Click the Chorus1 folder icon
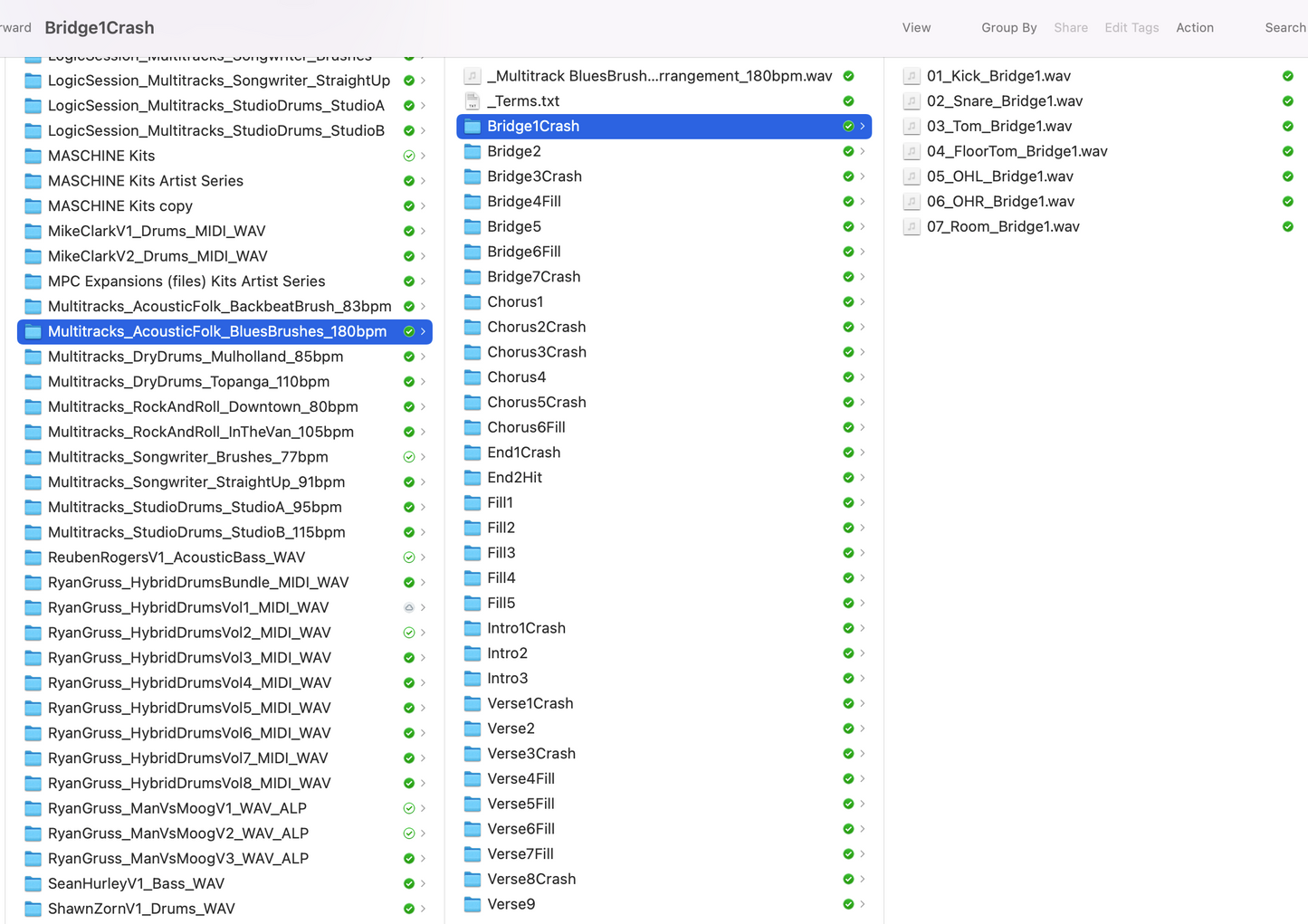This screenshot has height=924, width=1308. click(x=472, y=302)
